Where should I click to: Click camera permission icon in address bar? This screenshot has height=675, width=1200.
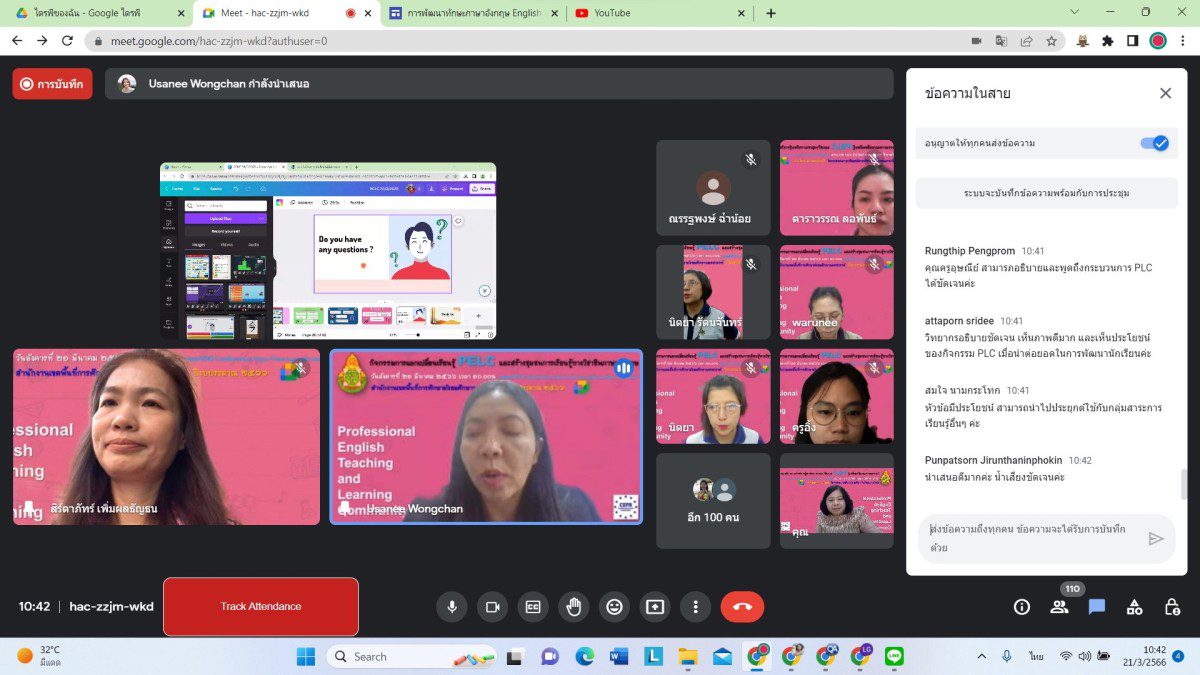click(x=976, y=41)
